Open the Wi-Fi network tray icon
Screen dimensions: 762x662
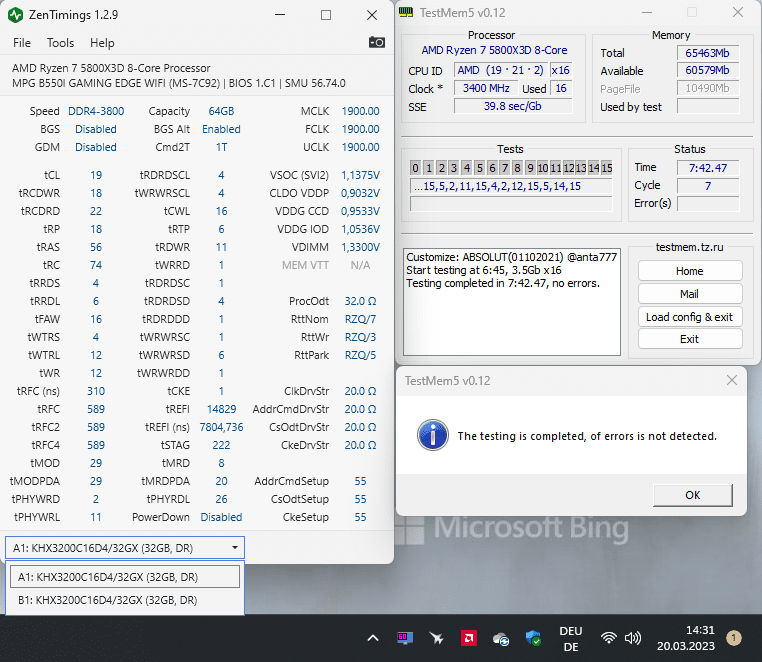[608, 638]
